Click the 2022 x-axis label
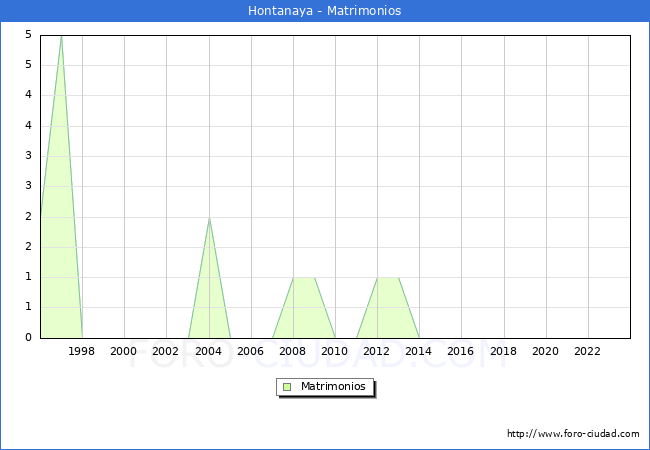Image resolution: width=650 pixels, height=450 pixels. (x=587, y=351)
